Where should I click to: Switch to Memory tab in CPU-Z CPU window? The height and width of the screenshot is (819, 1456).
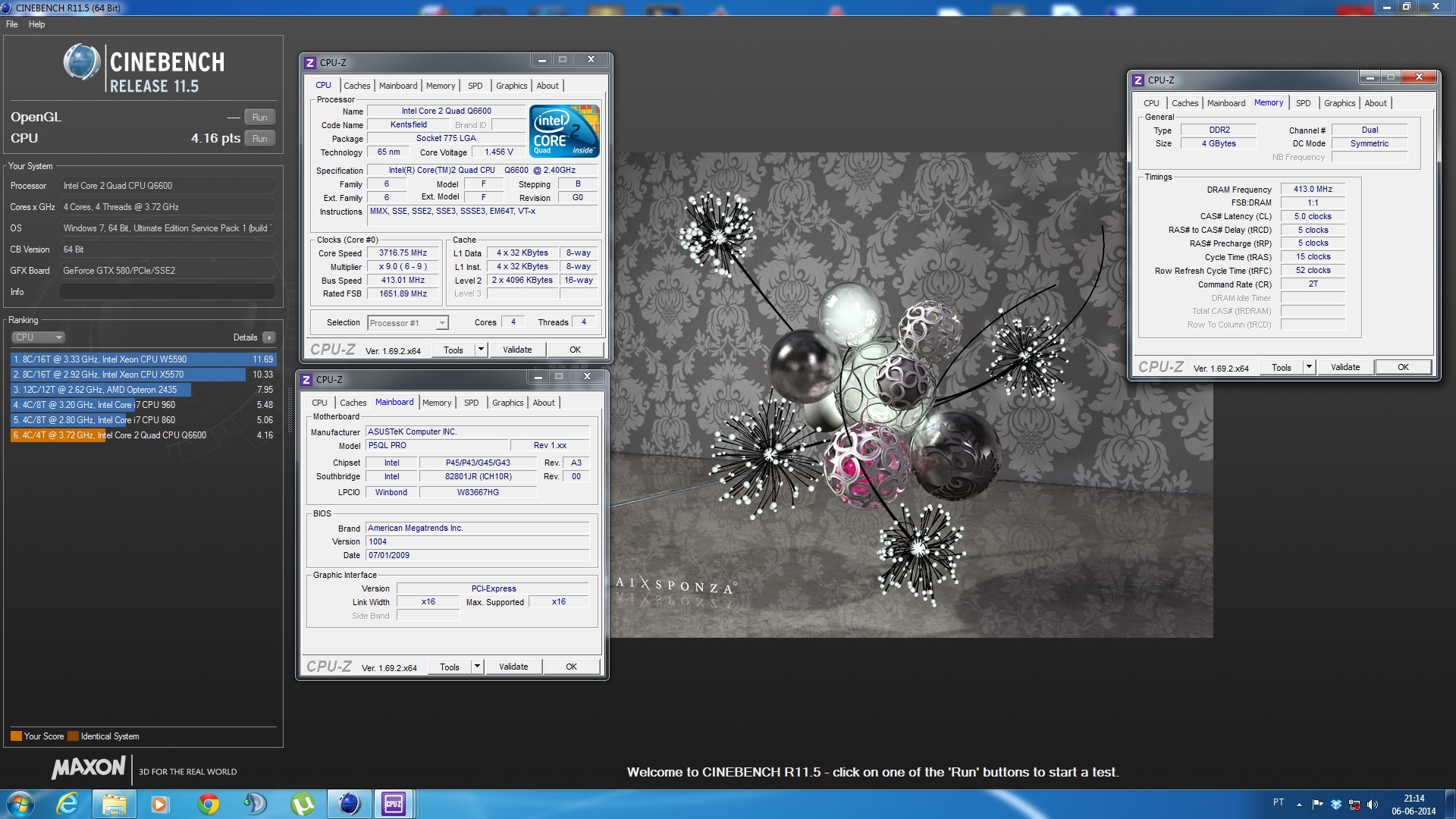pyautogui.click(x=441, y=86)
